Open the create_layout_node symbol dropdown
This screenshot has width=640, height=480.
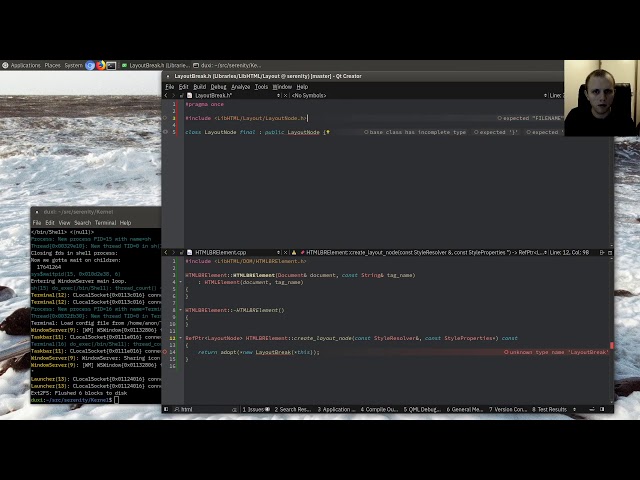click(x=424, y=253)
